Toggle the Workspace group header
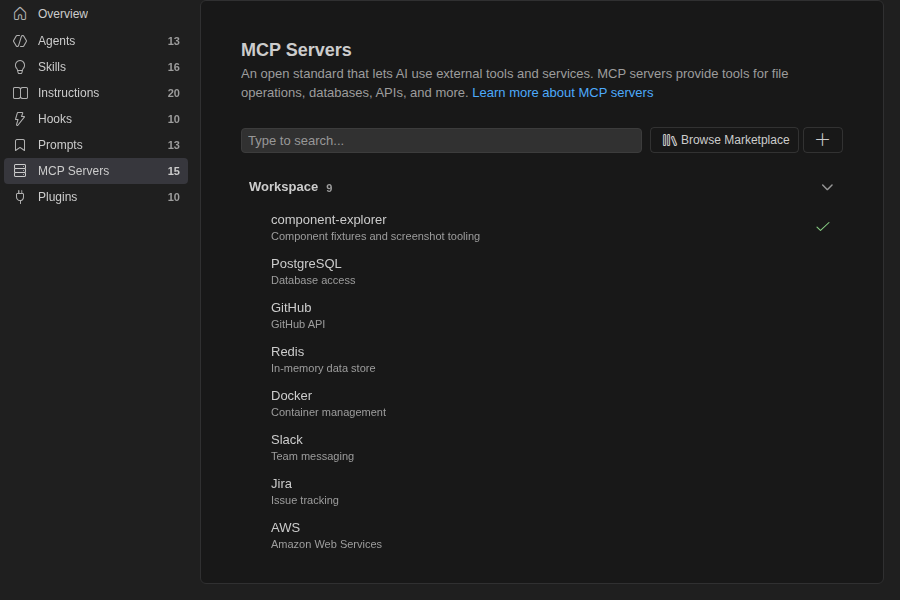 [542, 187]
